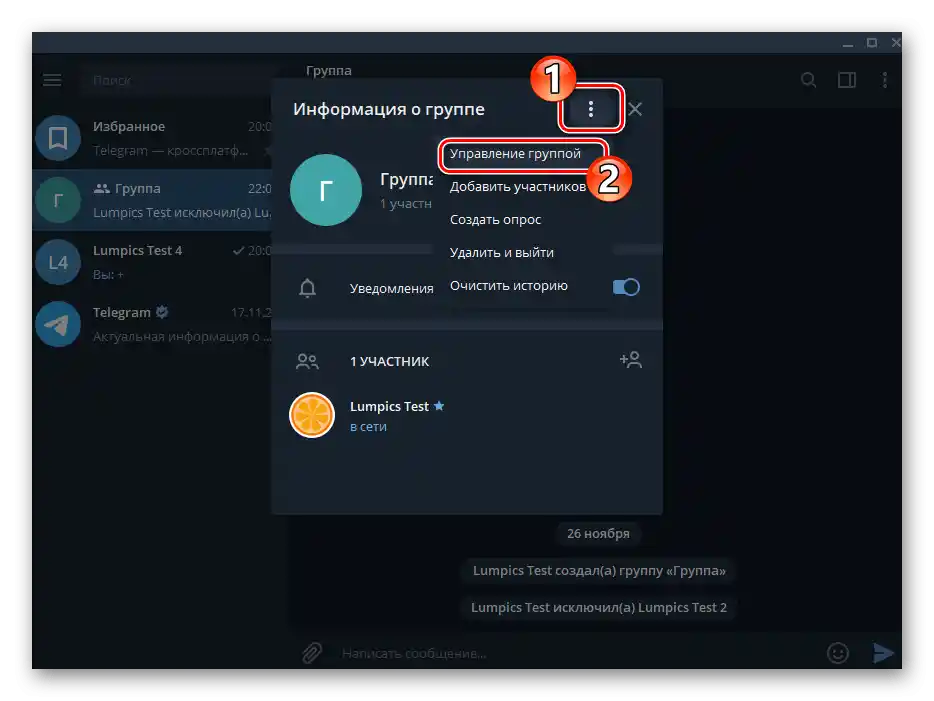Click the paperclip attachment icon
Image resolution: width=934 pixels, height=701 pixels.
(x=310, y=652)
